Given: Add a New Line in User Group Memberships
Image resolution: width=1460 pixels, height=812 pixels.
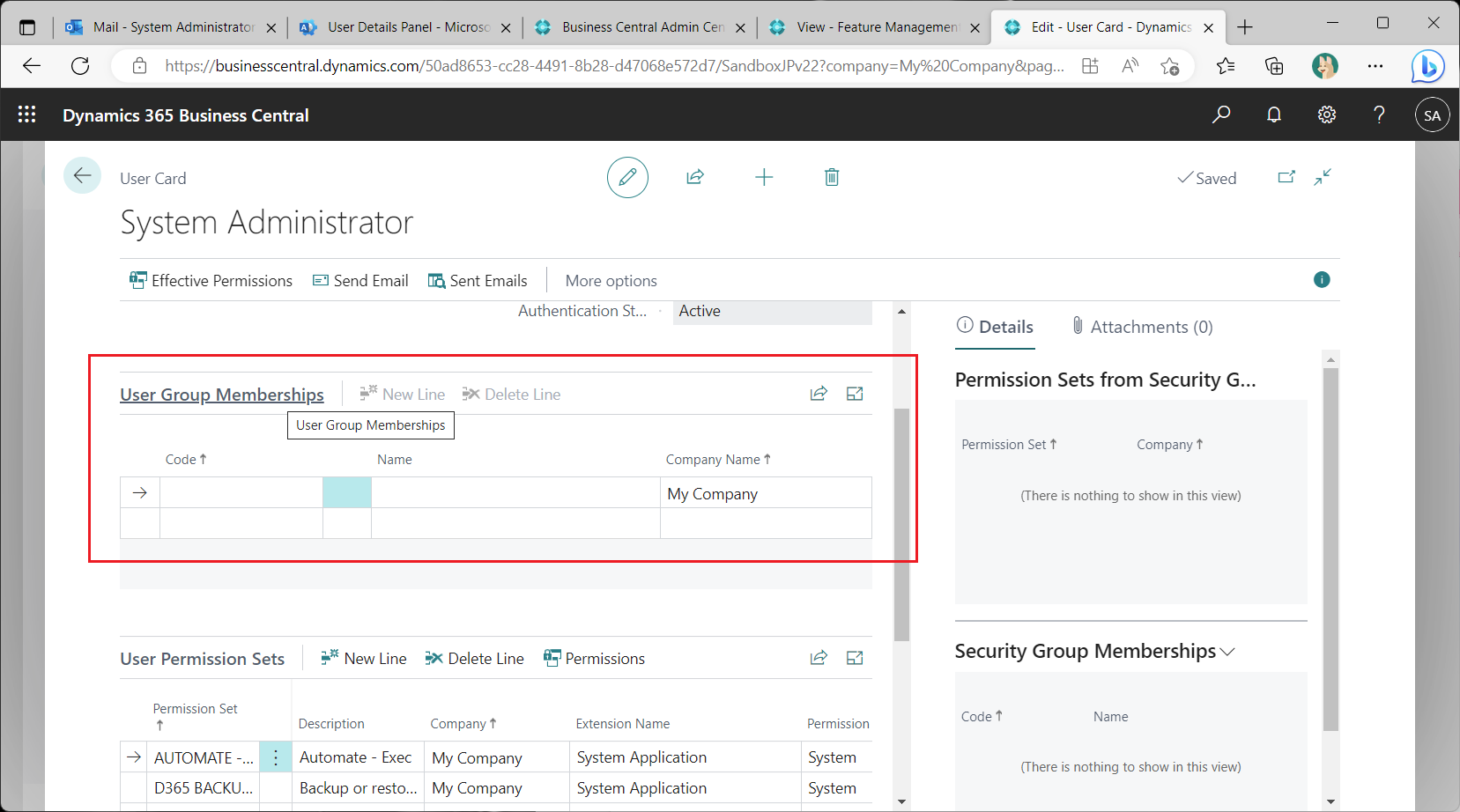Looking at the screenshot, I should [x=402, y=394].
